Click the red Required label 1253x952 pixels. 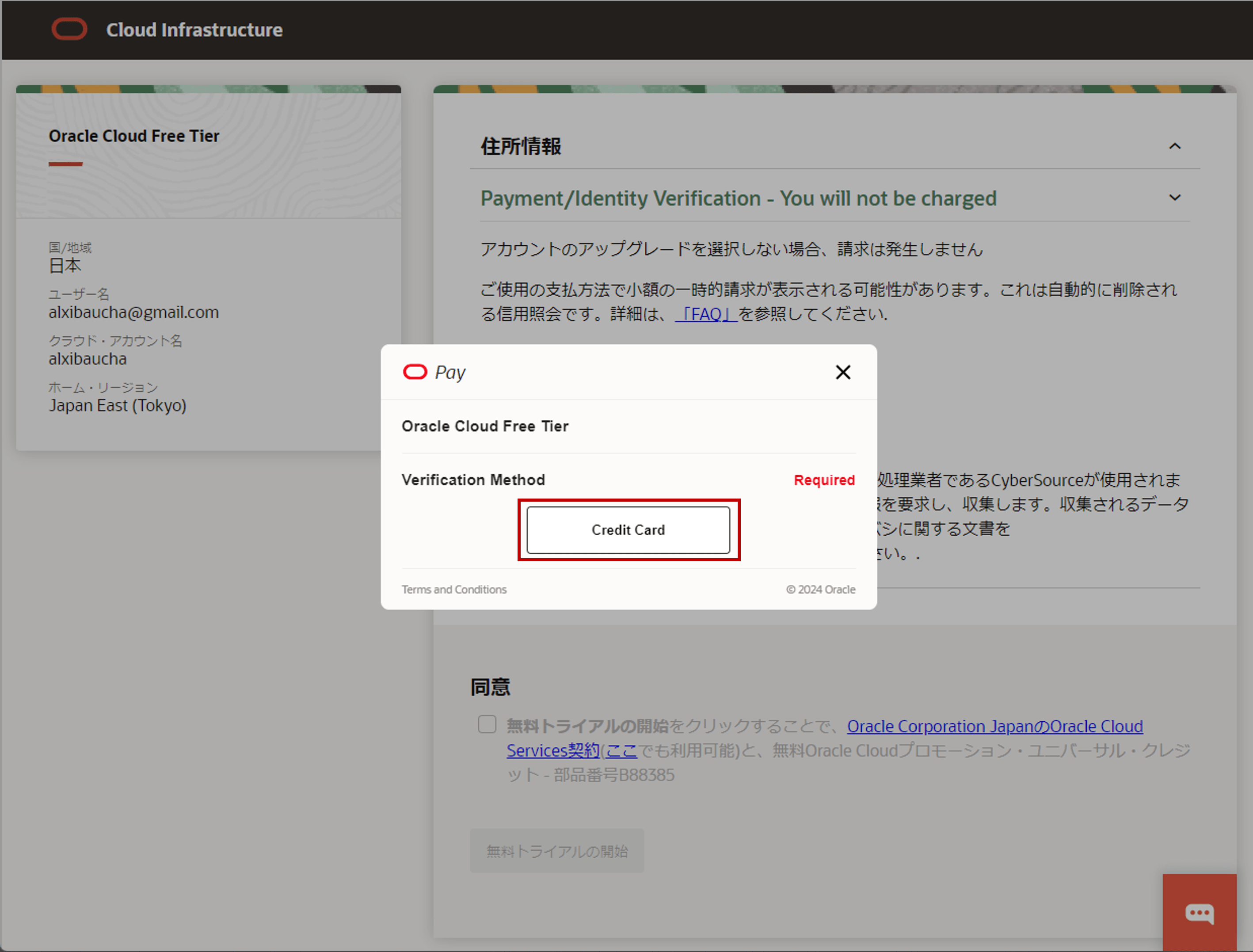(x=824, y=480)
